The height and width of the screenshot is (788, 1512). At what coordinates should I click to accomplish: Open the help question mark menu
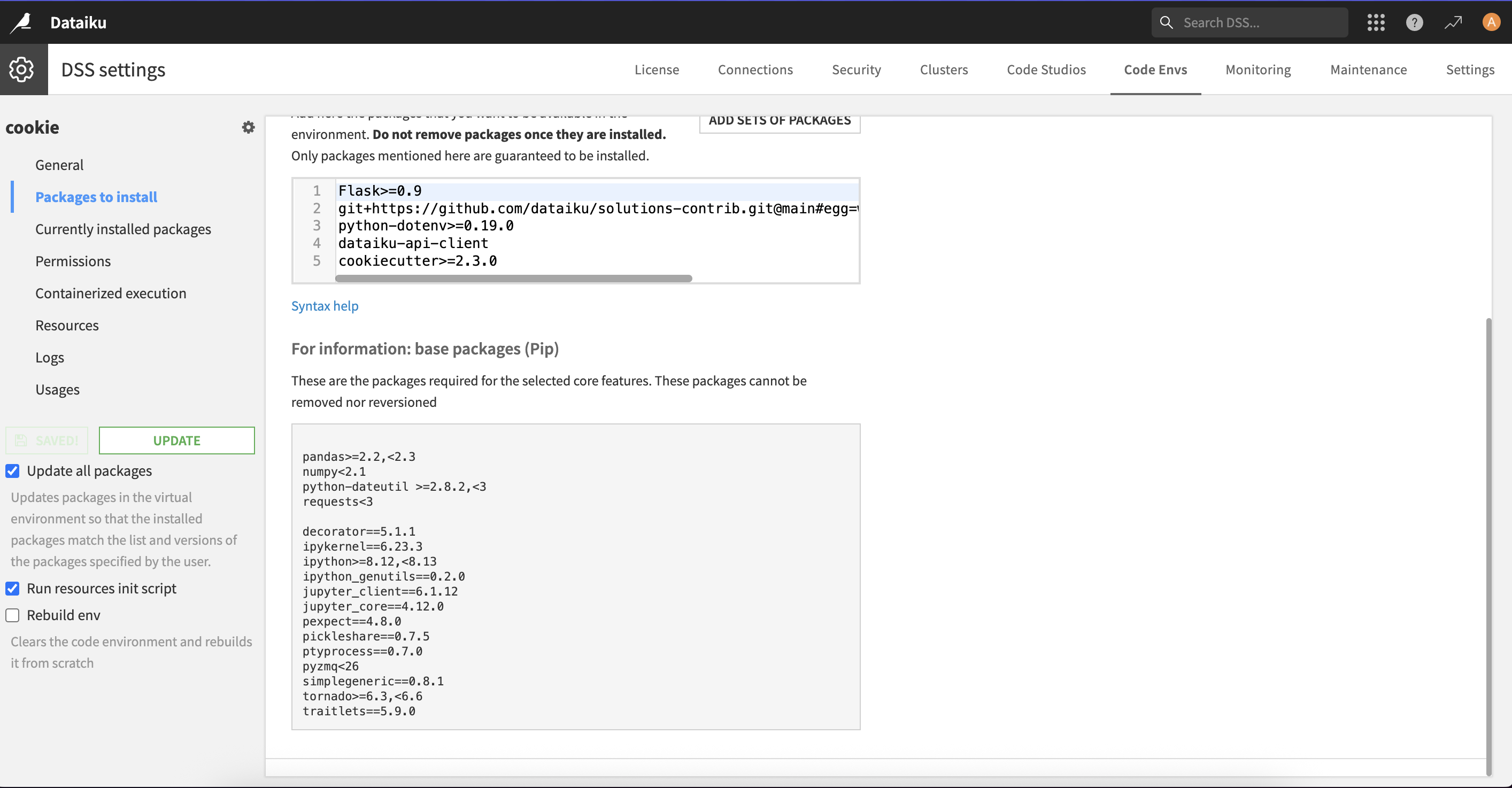1414,22
